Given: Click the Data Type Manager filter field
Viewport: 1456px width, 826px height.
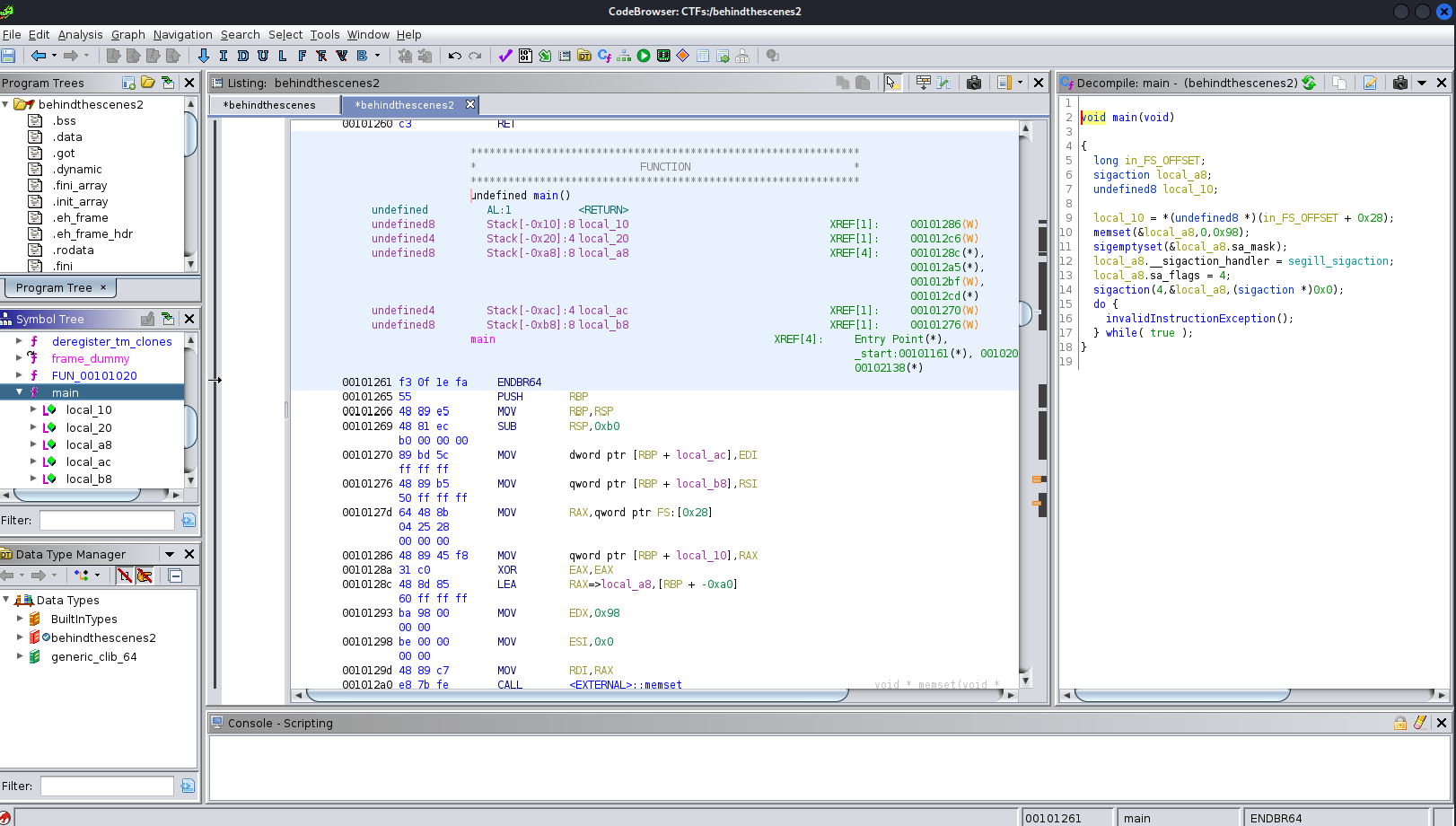Looking at the screenshot, I should (107, 786).
